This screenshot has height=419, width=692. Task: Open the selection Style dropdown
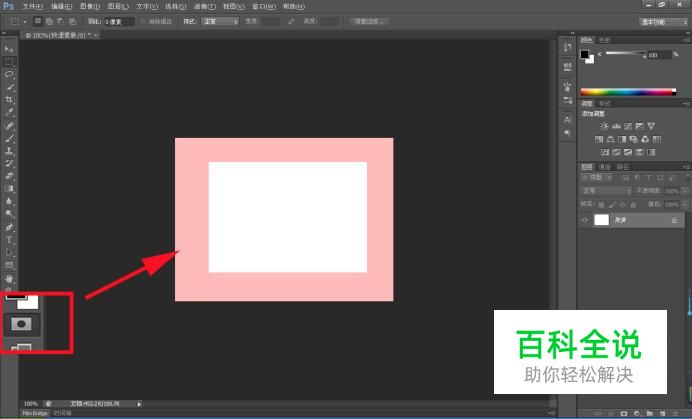[x=220, y=21]
